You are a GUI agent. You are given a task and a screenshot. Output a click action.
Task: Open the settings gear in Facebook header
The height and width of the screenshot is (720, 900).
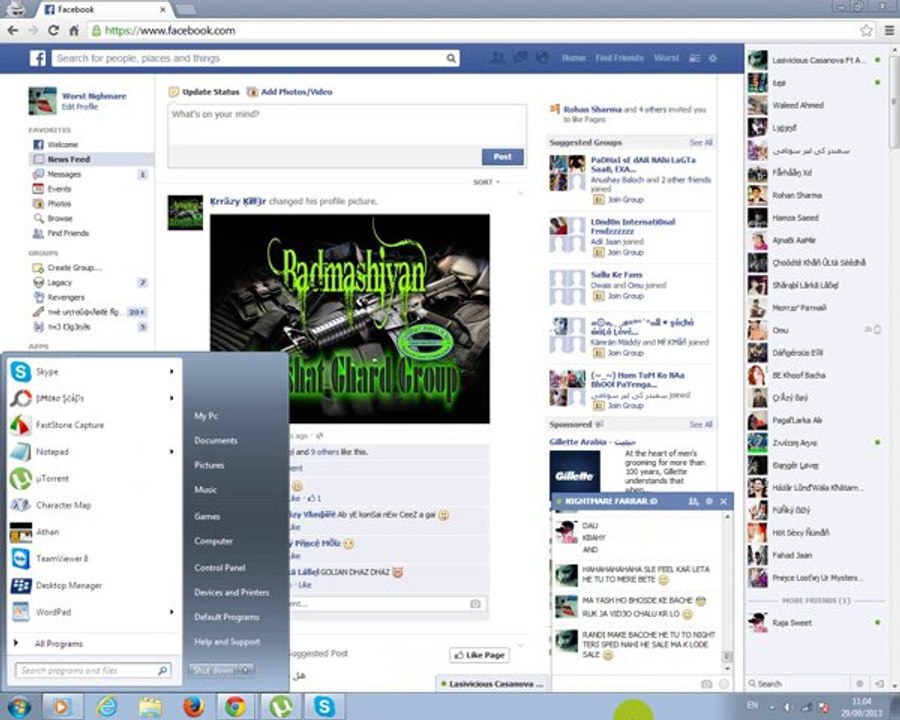pos(712,58)
